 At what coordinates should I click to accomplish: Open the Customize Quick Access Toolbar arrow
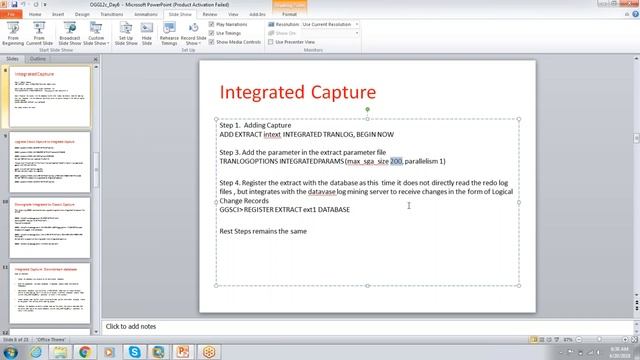(45, 4)
